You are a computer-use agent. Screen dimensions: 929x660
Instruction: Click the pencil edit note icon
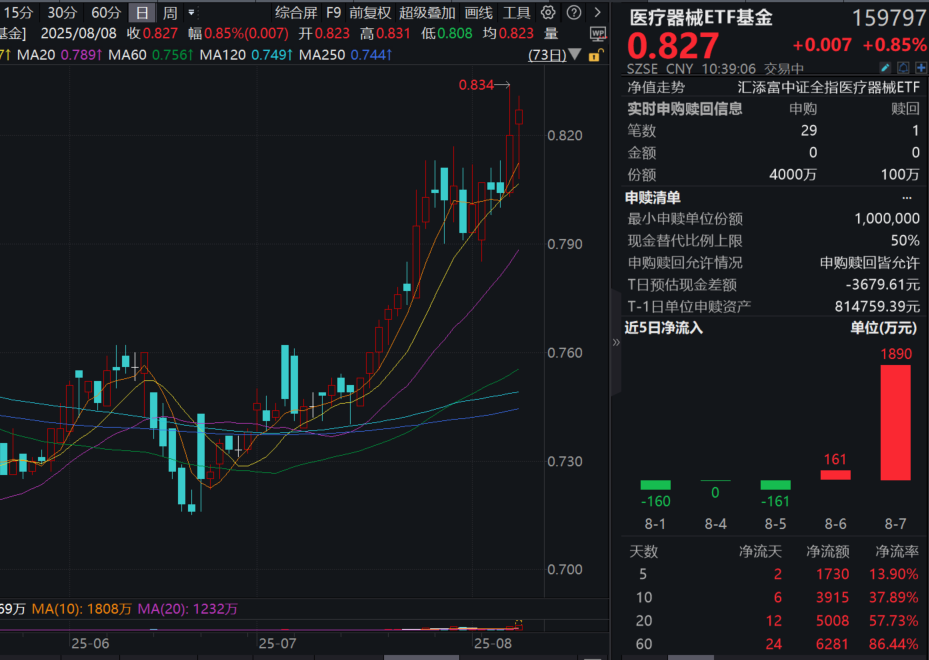(x=886, y=68)
